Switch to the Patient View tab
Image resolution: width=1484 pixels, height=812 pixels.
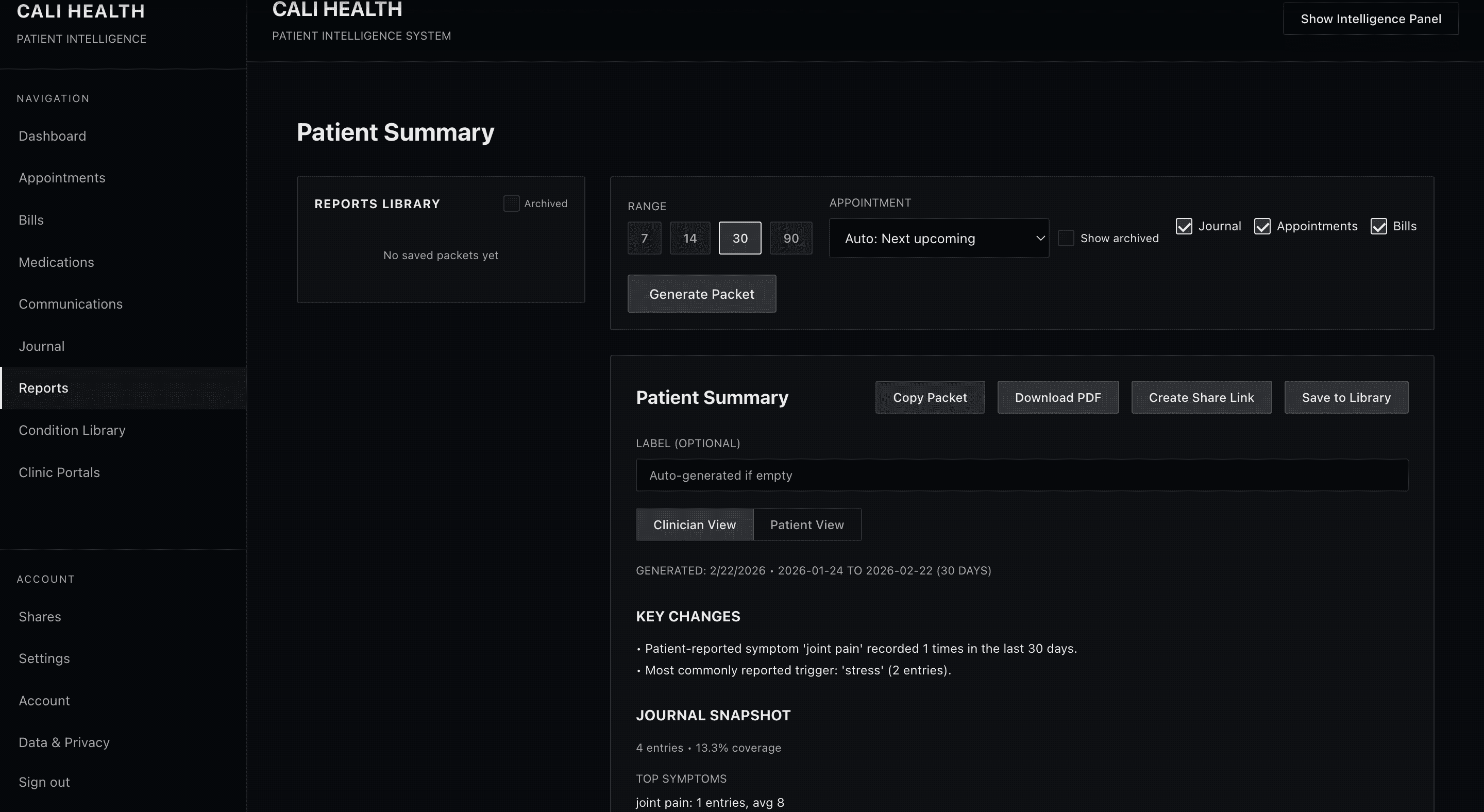click(806, 525)
